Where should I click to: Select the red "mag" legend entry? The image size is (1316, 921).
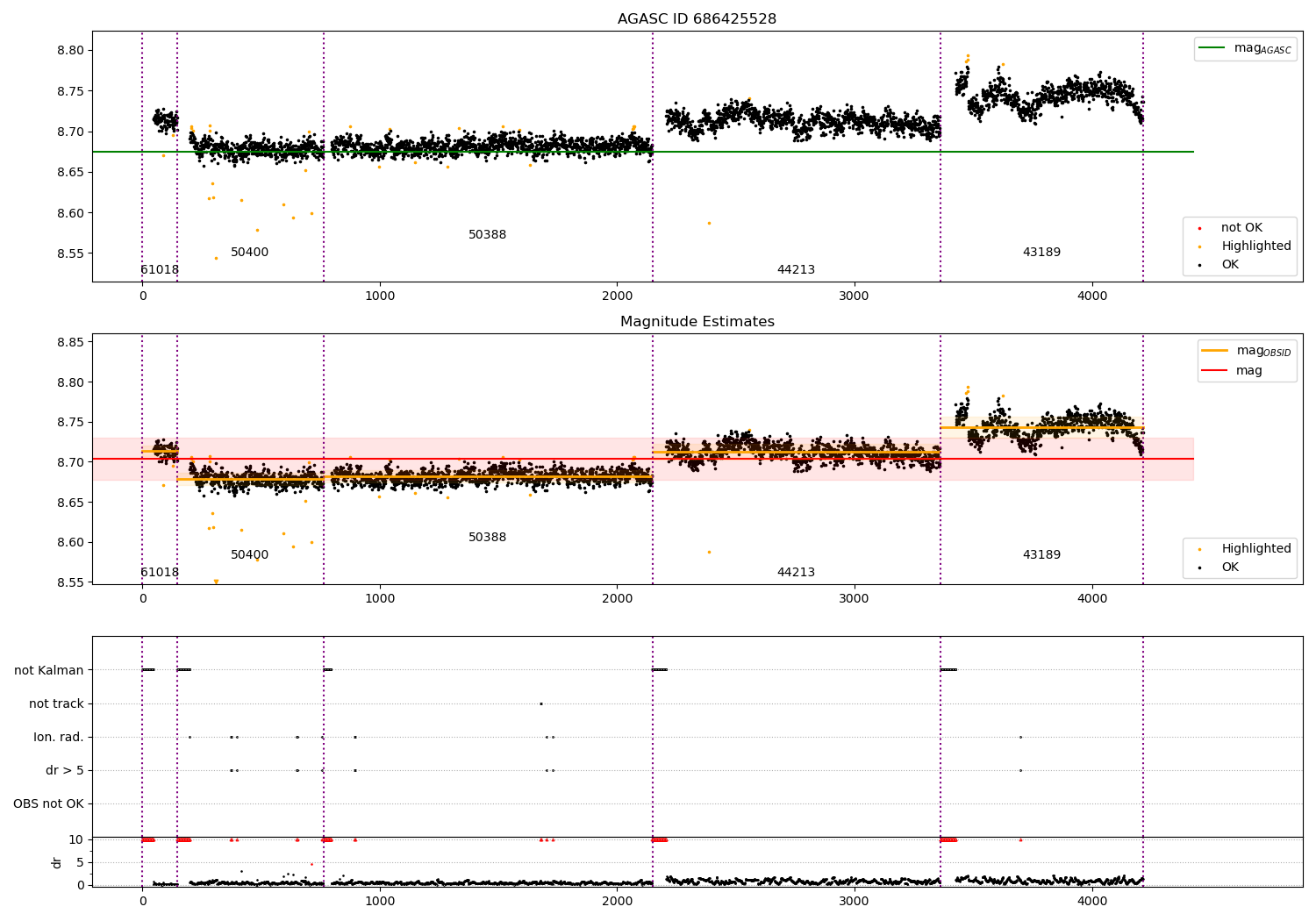tap(1233, 371)
